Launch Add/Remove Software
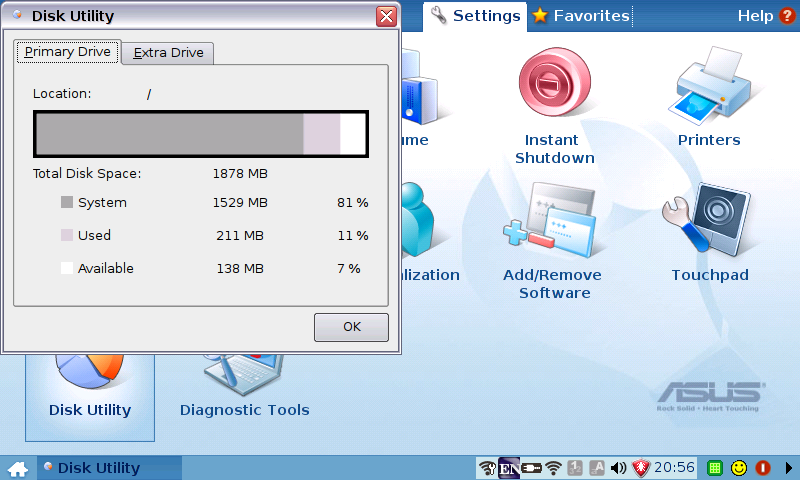This screenshot has width=800, height=480. [x=551, y=220]
